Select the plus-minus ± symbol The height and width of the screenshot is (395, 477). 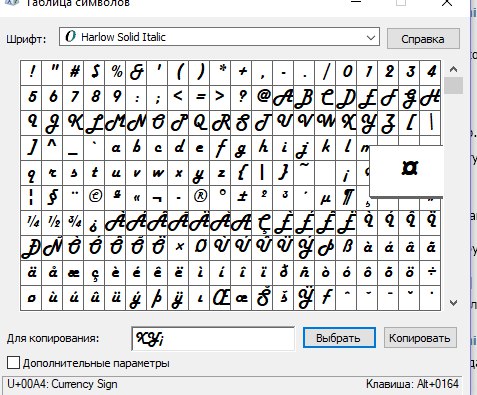(241, 197)
